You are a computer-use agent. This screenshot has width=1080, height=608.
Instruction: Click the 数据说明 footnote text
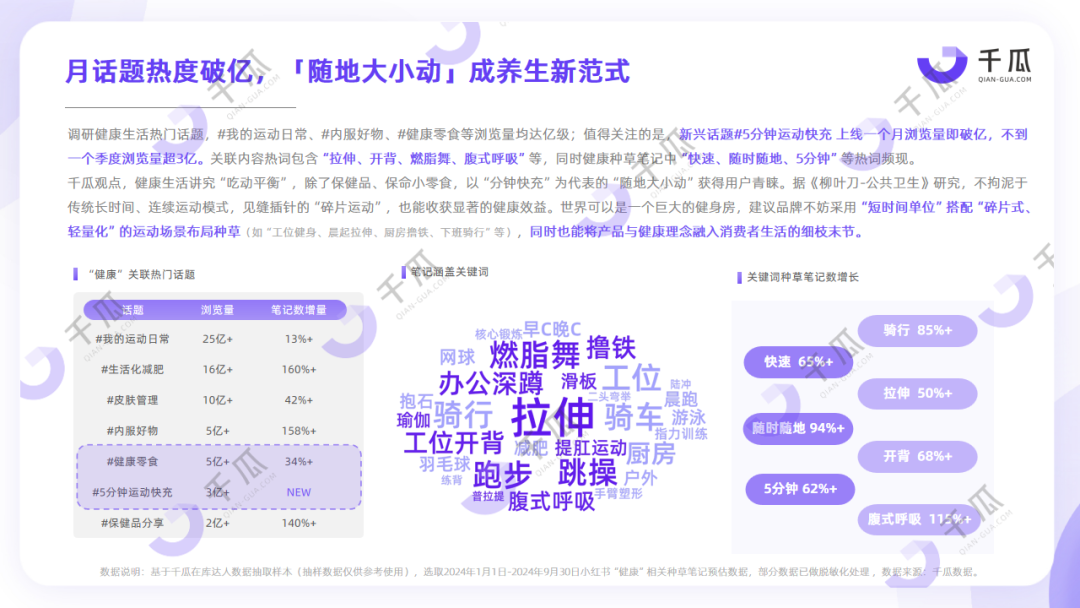(x=540, y=572)
